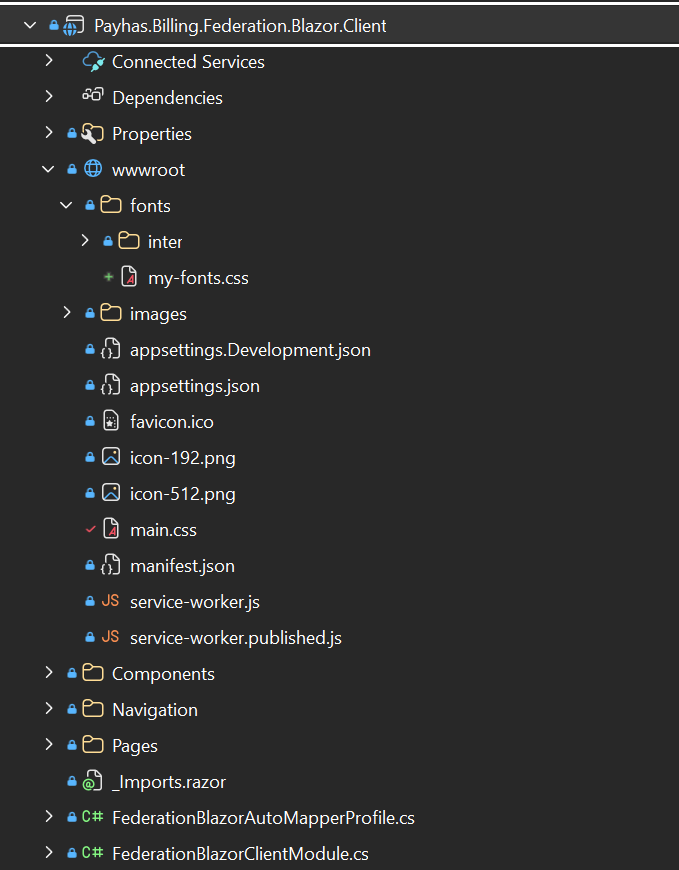
Task: Expand the inter fonts subfolder
Action: click(x=85, y=241)
